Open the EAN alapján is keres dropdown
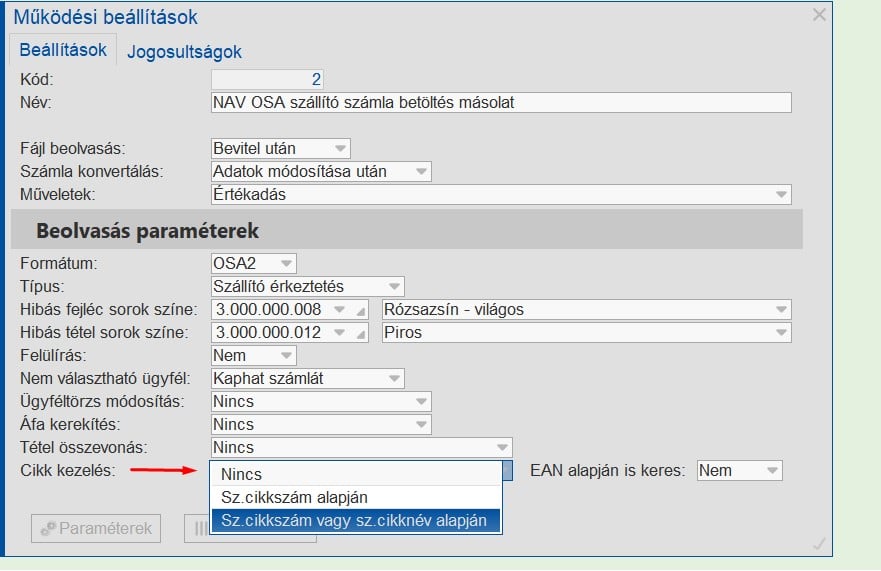Viewport: 881px width, 571px height. coord(739,470)
